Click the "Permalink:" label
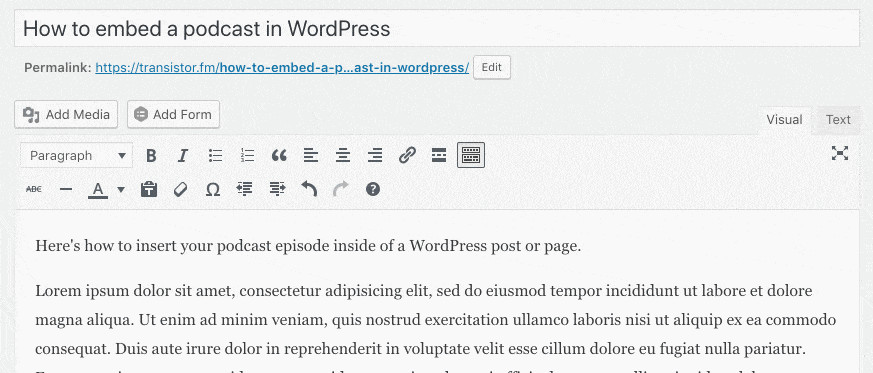 [x=58, y=68]
